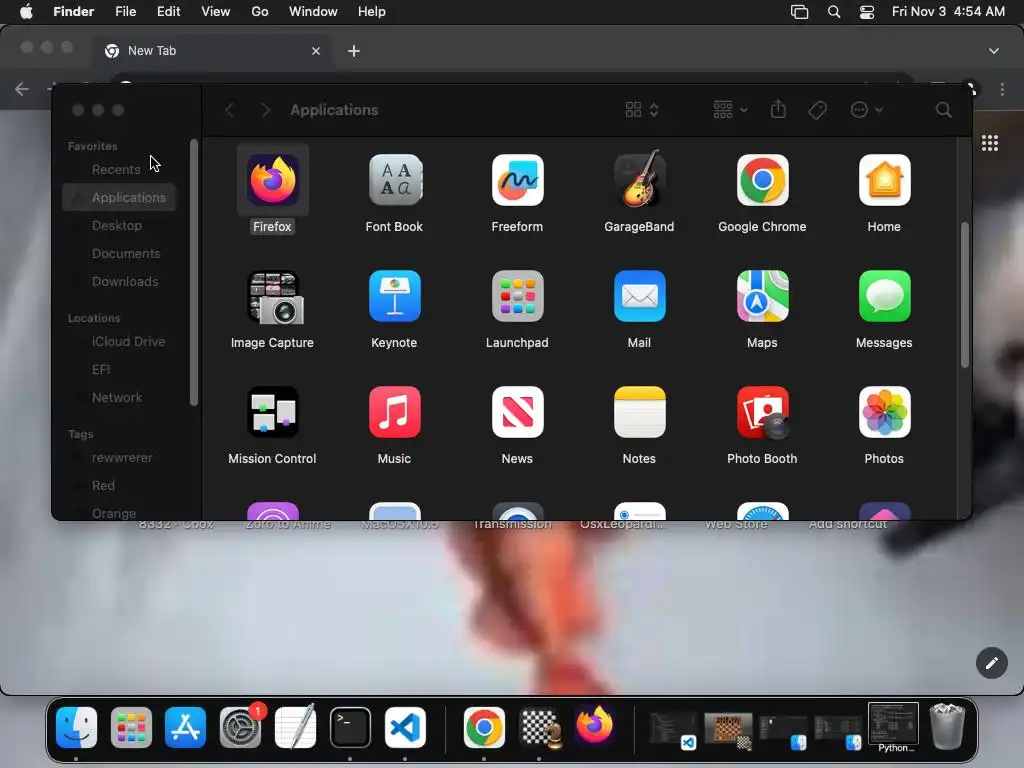
Task: Select the Photos app icon
Action: pos(884,411)
